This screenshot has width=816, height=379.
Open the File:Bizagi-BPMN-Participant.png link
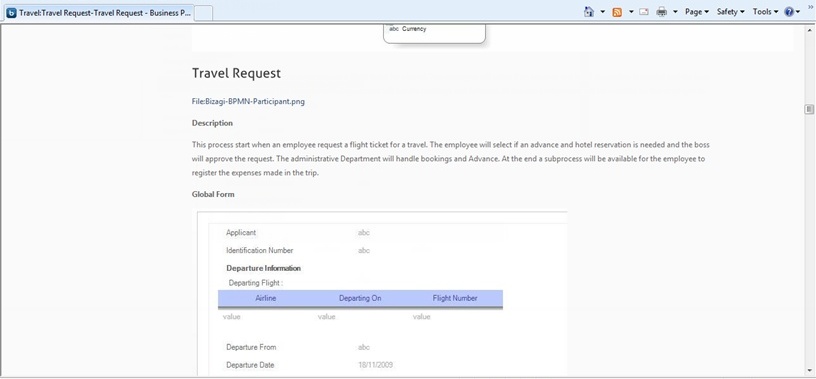pos(248,102)
